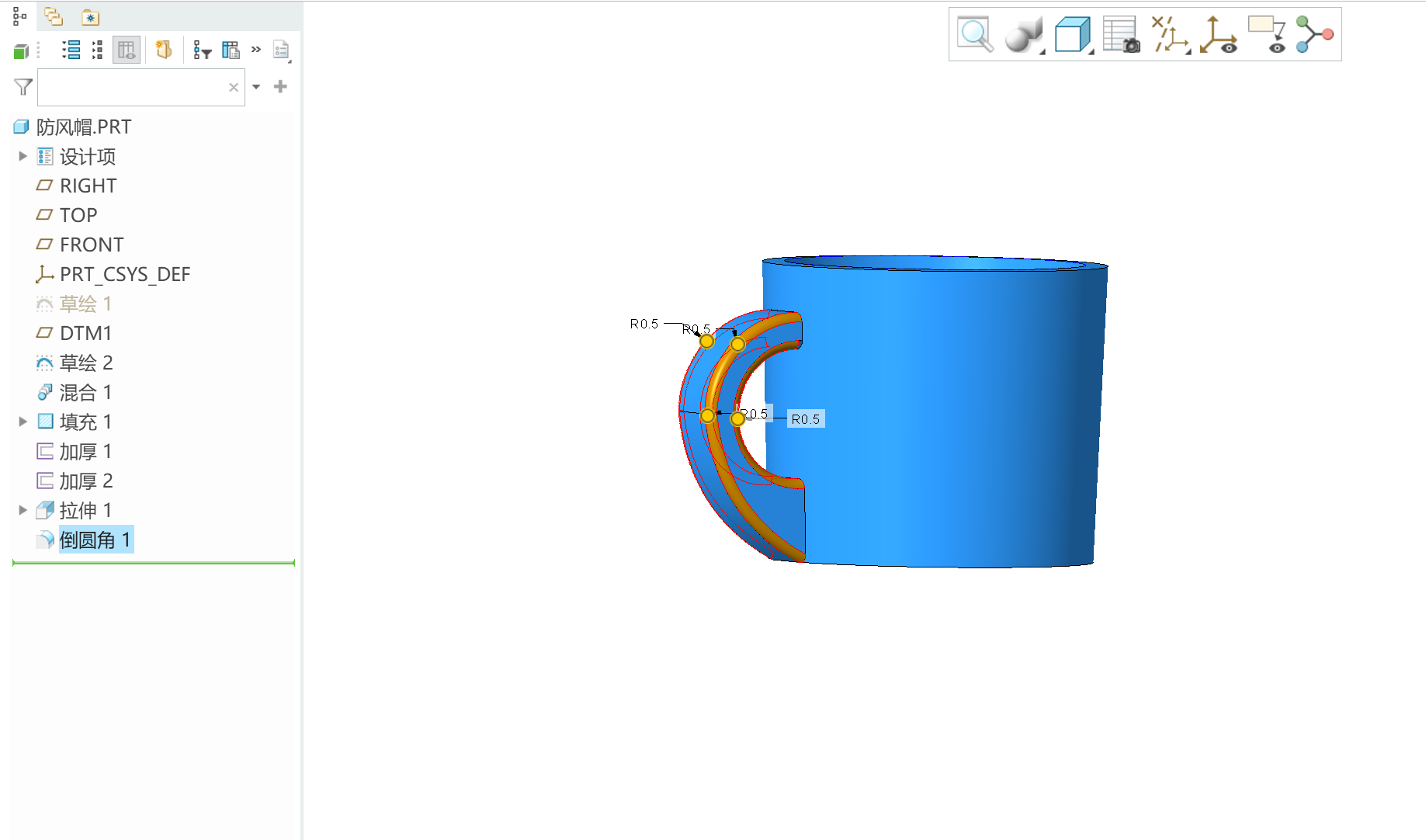Screen dimensions: 1426x840
Task: Select the 倒圆角 1 round feature
Action: point(95,540)
